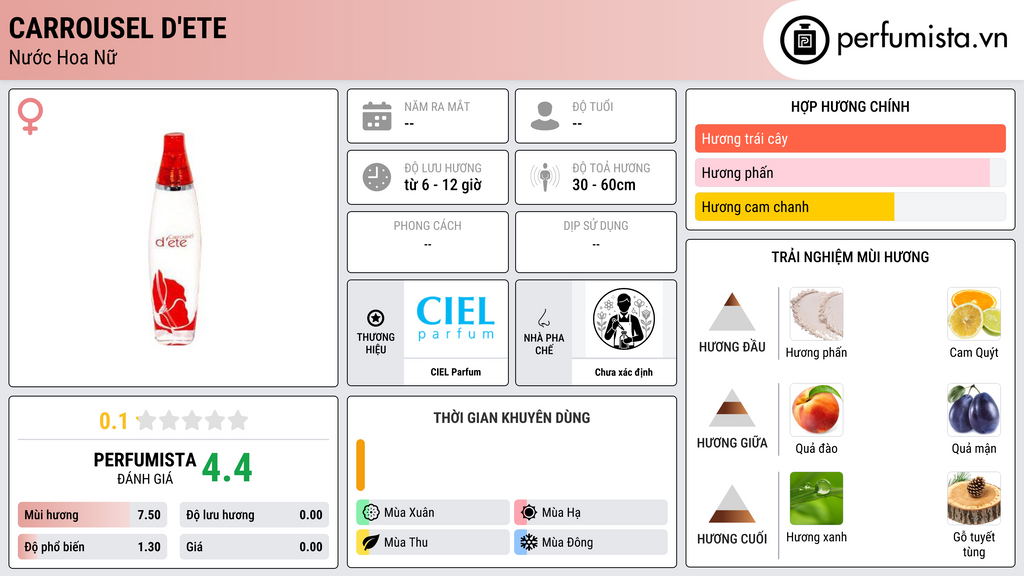Click the person silhouette icon for Độ tuổi

point(545,116)
